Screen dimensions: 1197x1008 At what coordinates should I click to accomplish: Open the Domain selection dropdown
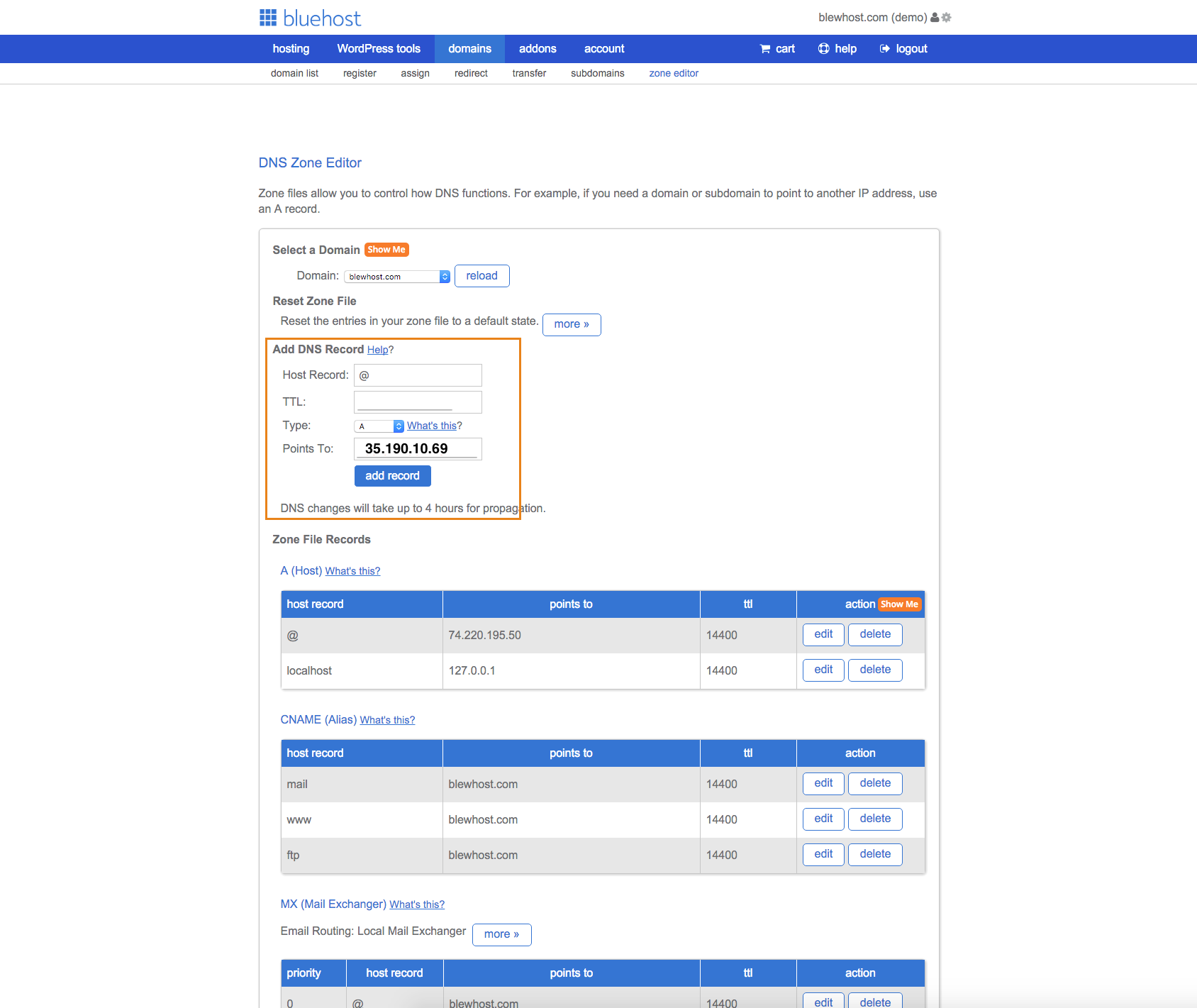397,277
